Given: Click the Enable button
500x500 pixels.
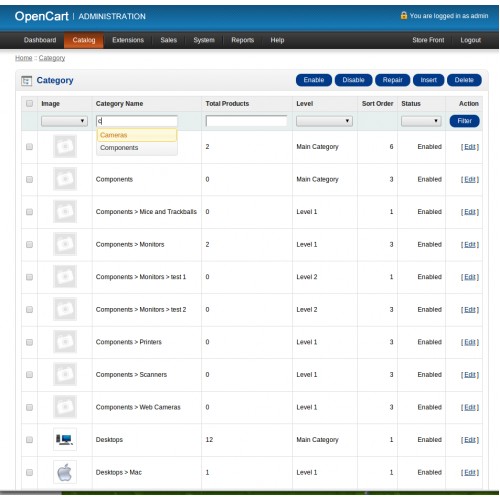Looking at the screenshot, I should pyautogui.click(x=314, y=80).
